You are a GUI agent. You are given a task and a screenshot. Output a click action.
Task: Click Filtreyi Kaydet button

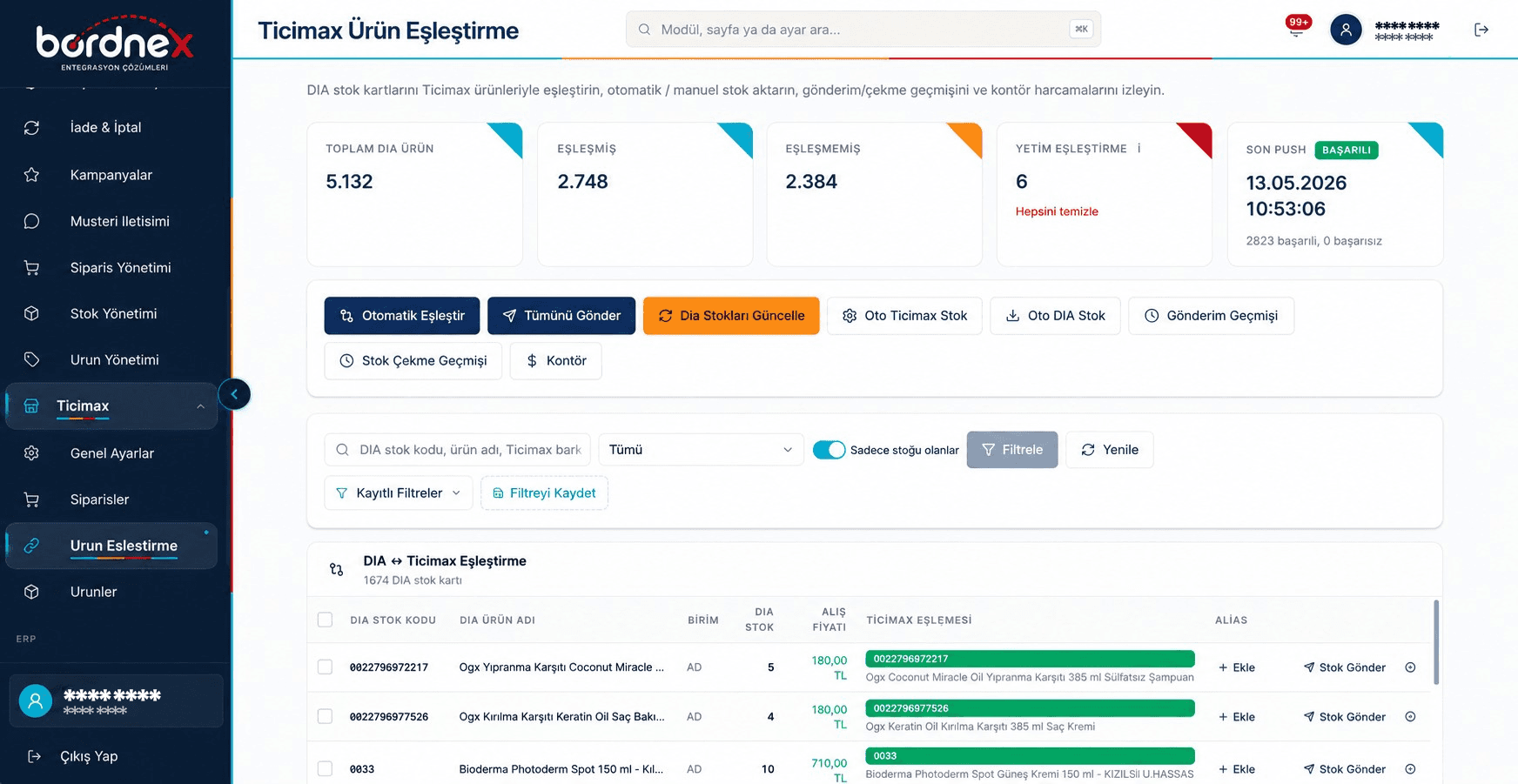[544, 493]
